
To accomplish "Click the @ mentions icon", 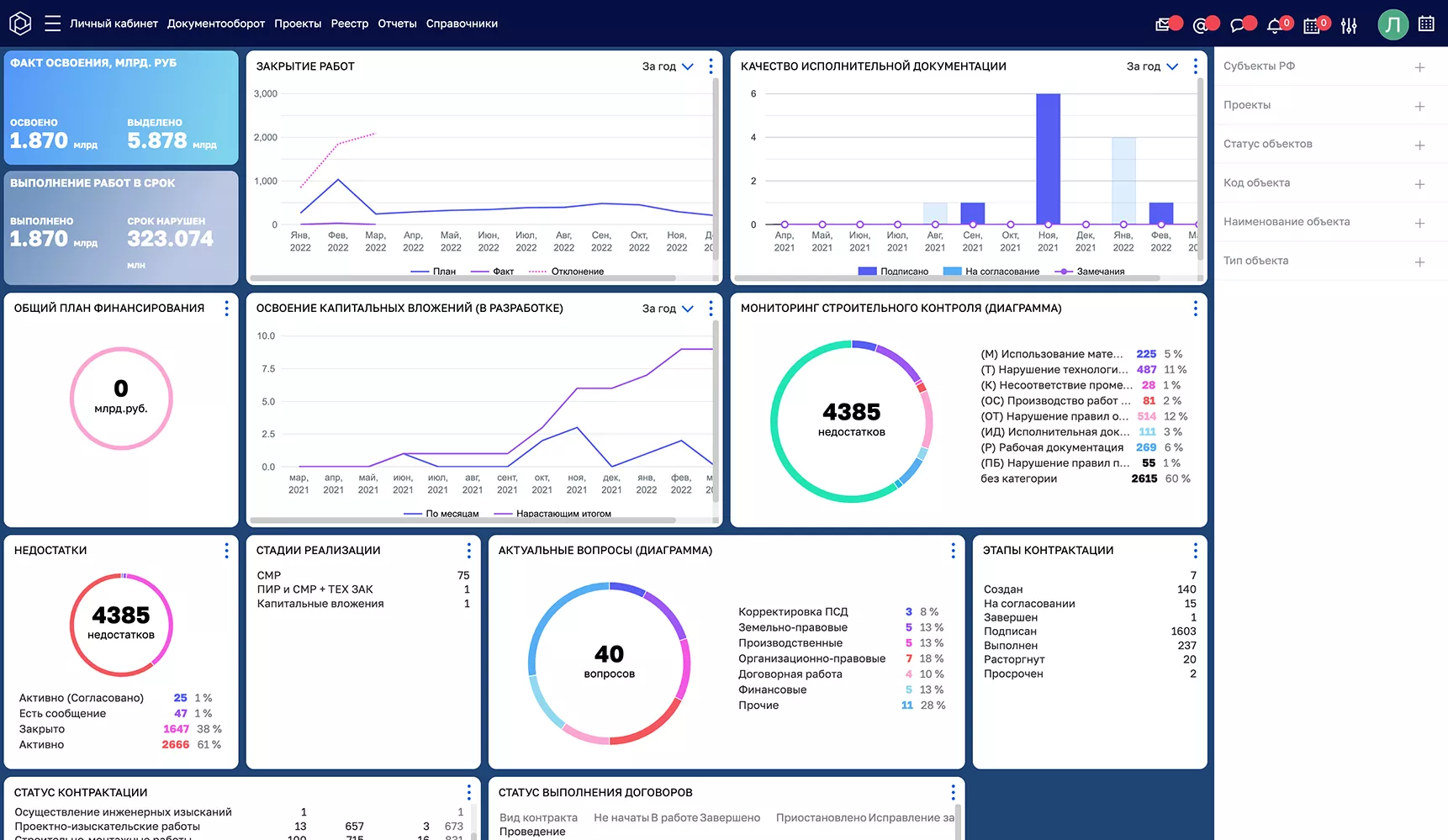I will 1200,25.
